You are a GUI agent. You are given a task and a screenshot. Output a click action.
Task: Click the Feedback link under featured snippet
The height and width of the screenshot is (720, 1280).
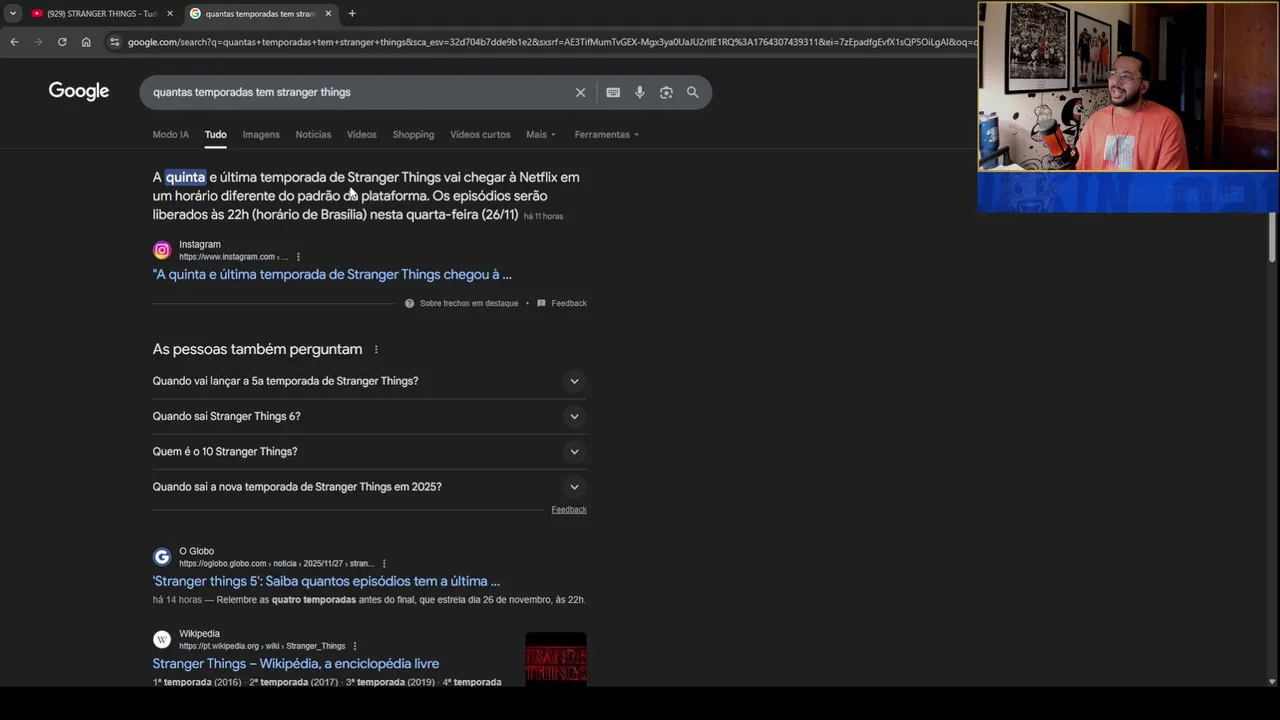[569, 303]
